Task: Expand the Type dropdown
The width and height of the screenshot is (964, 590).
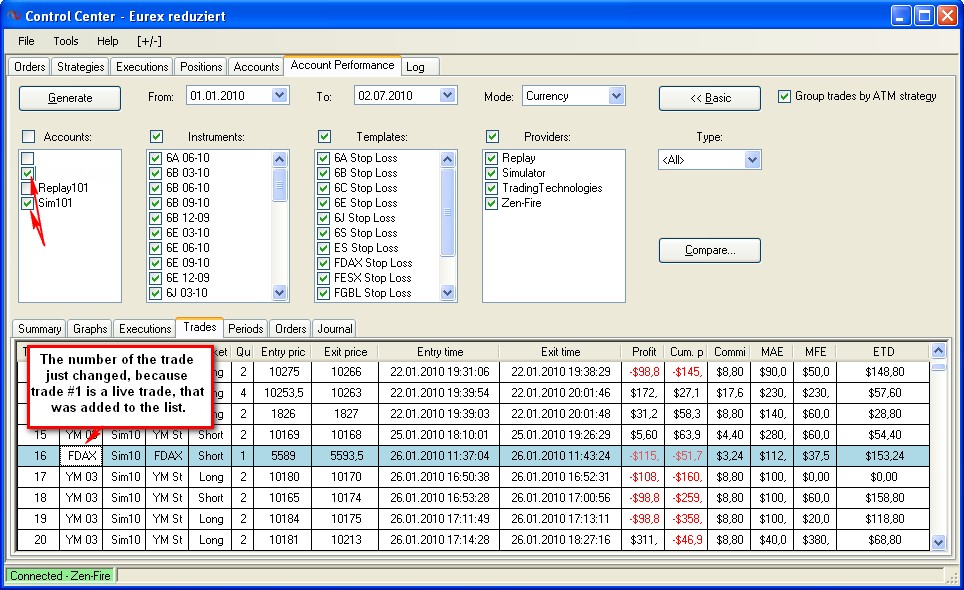Action: [x=751, y=160]
